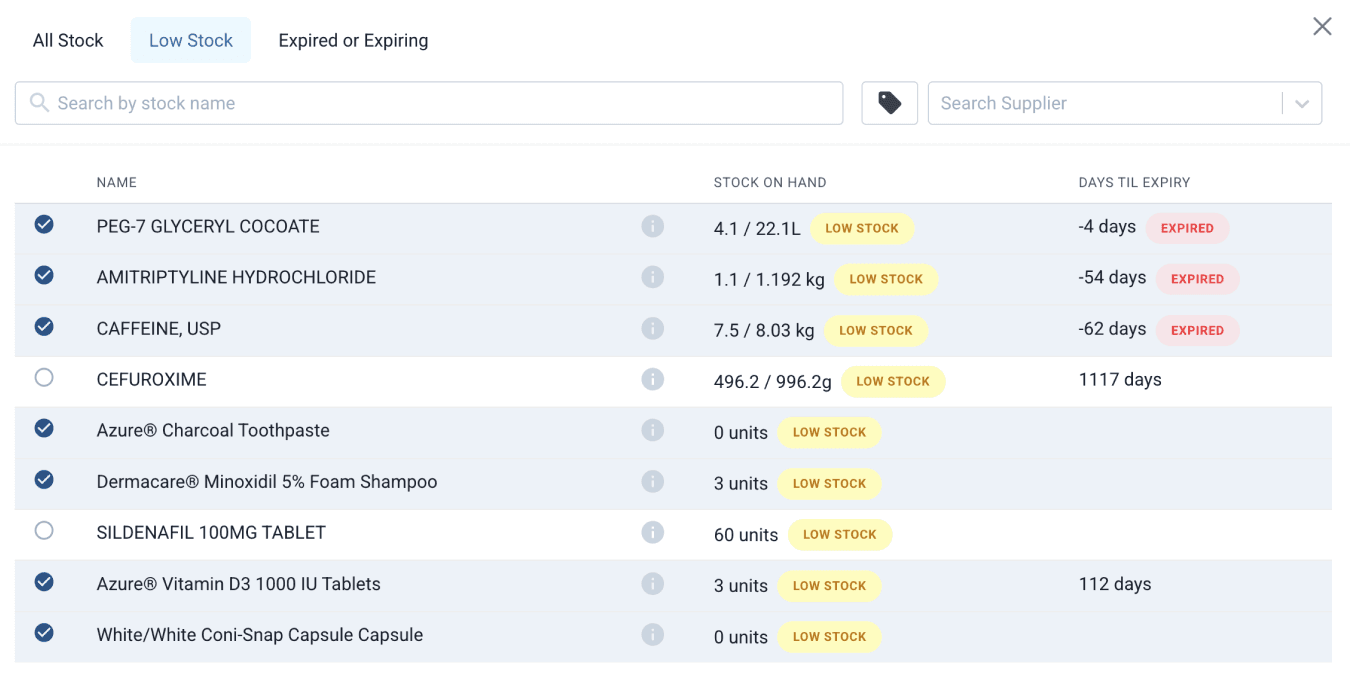Click the DAYS TIL EXPIRY column header

[1134, 183]
